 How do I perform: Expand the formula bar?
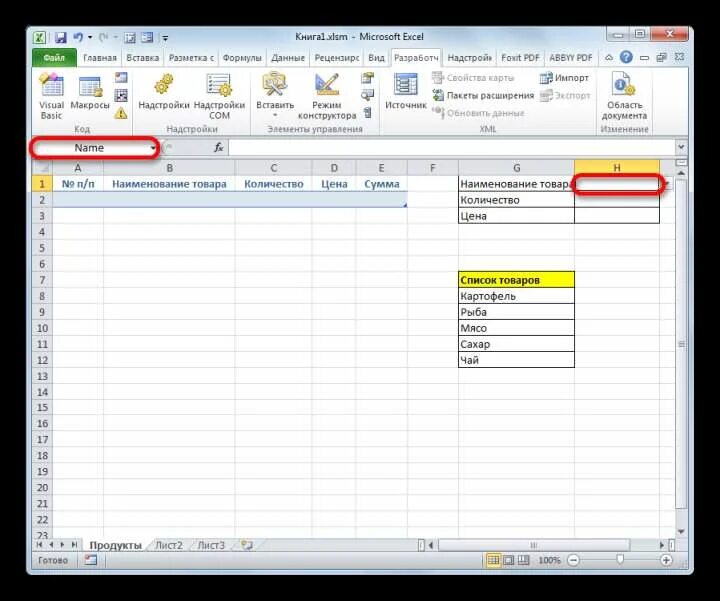(681, 147)
